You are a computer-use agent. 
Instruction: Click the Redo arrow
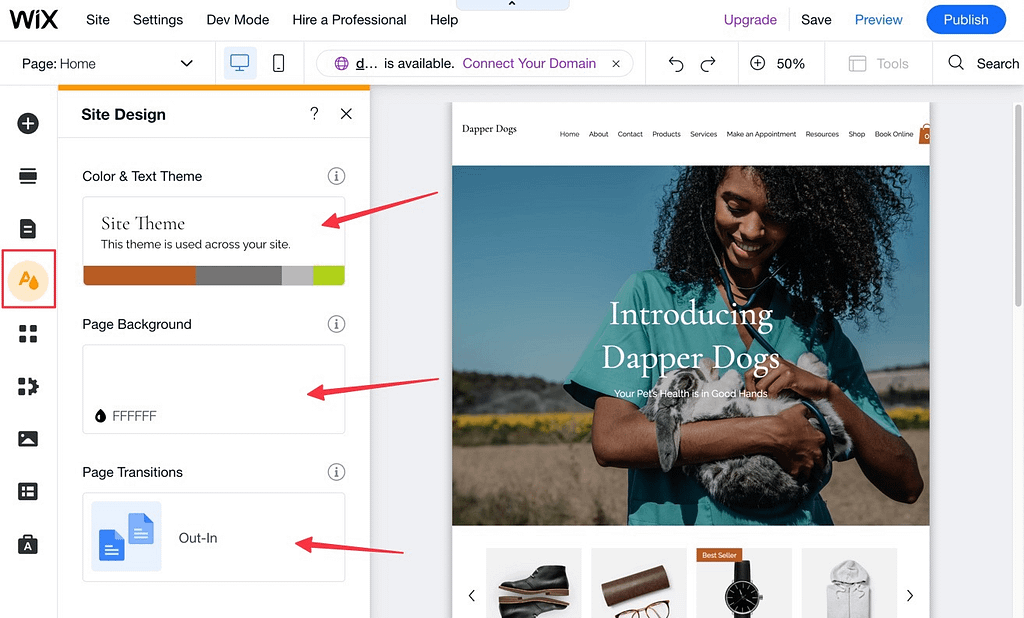(x=708, y=64)
